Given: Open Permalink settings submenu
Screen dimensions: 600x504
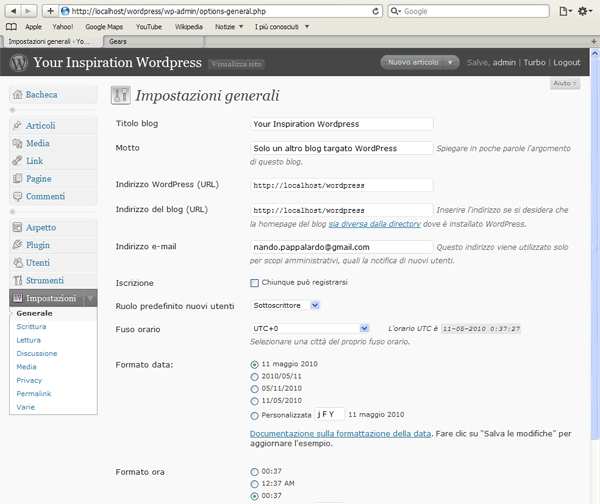Looking at the screenshot, I should point(34,393).
